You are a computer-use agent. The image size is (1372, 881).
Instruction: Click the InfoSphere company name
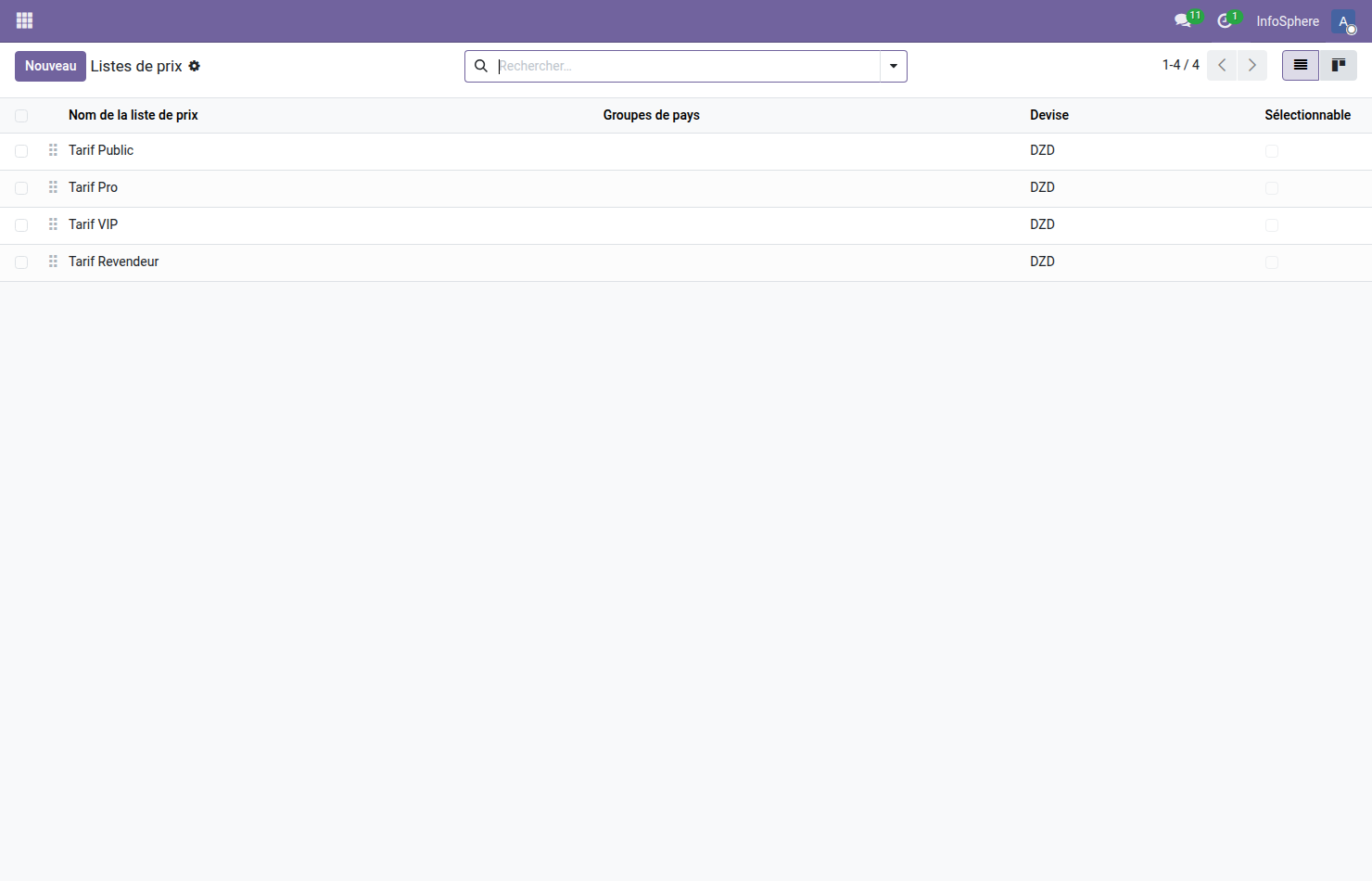pos(1287,20)
